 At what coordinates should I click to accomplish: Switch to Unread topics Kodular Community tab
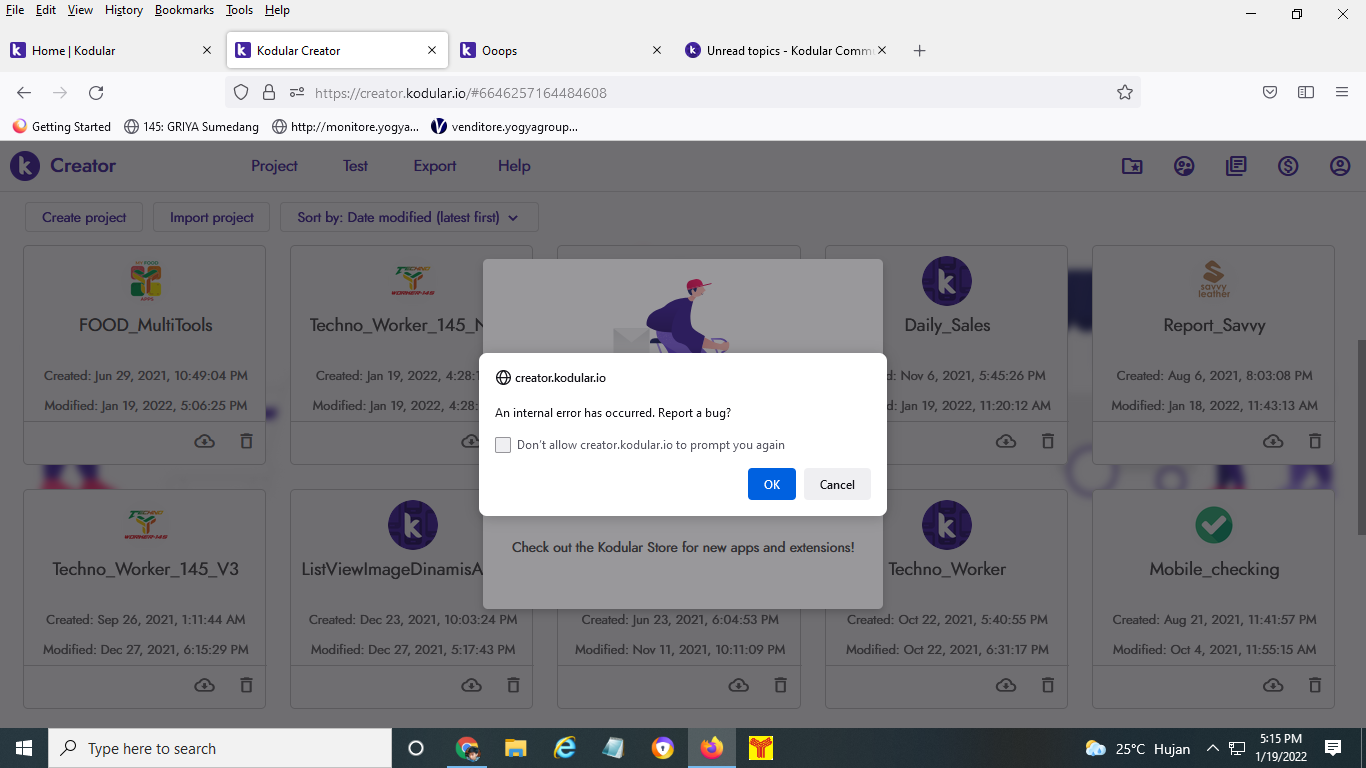(787, 50)
